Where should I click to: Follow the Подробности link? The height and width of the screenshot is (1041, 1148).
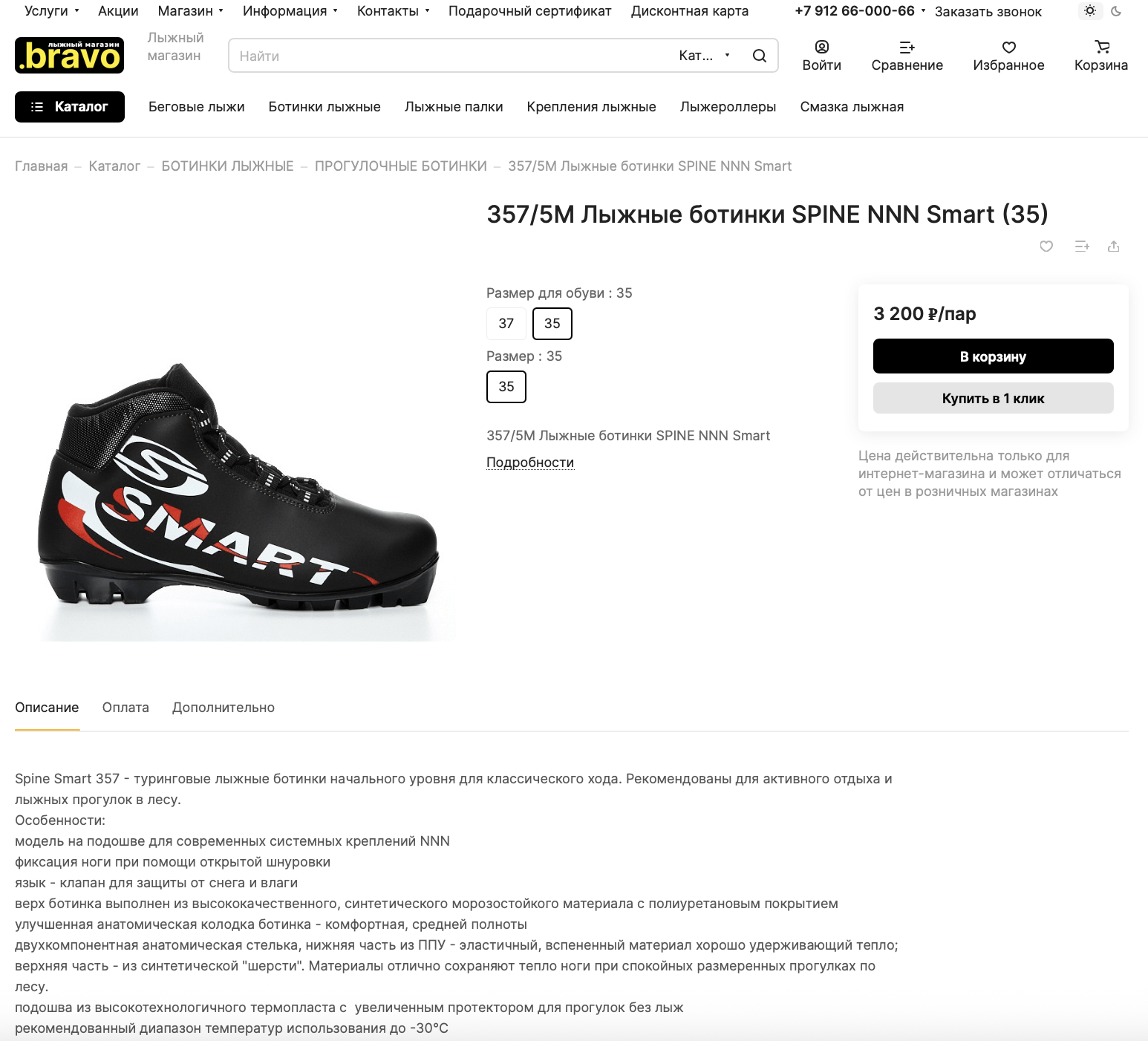click(x=530, y=463)
